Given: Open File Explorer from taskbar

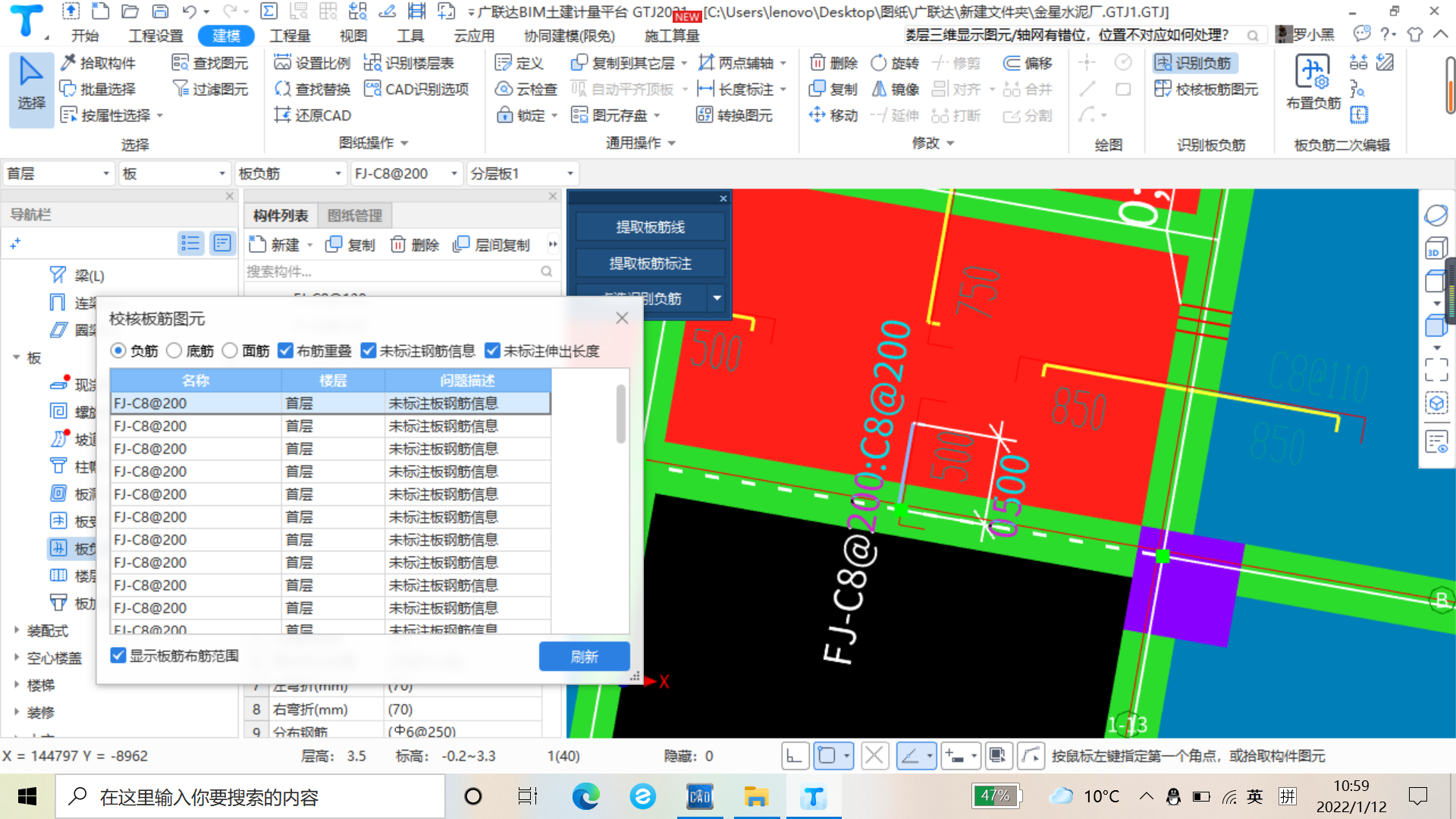Looking at the screenshot, I should (756, 796).
